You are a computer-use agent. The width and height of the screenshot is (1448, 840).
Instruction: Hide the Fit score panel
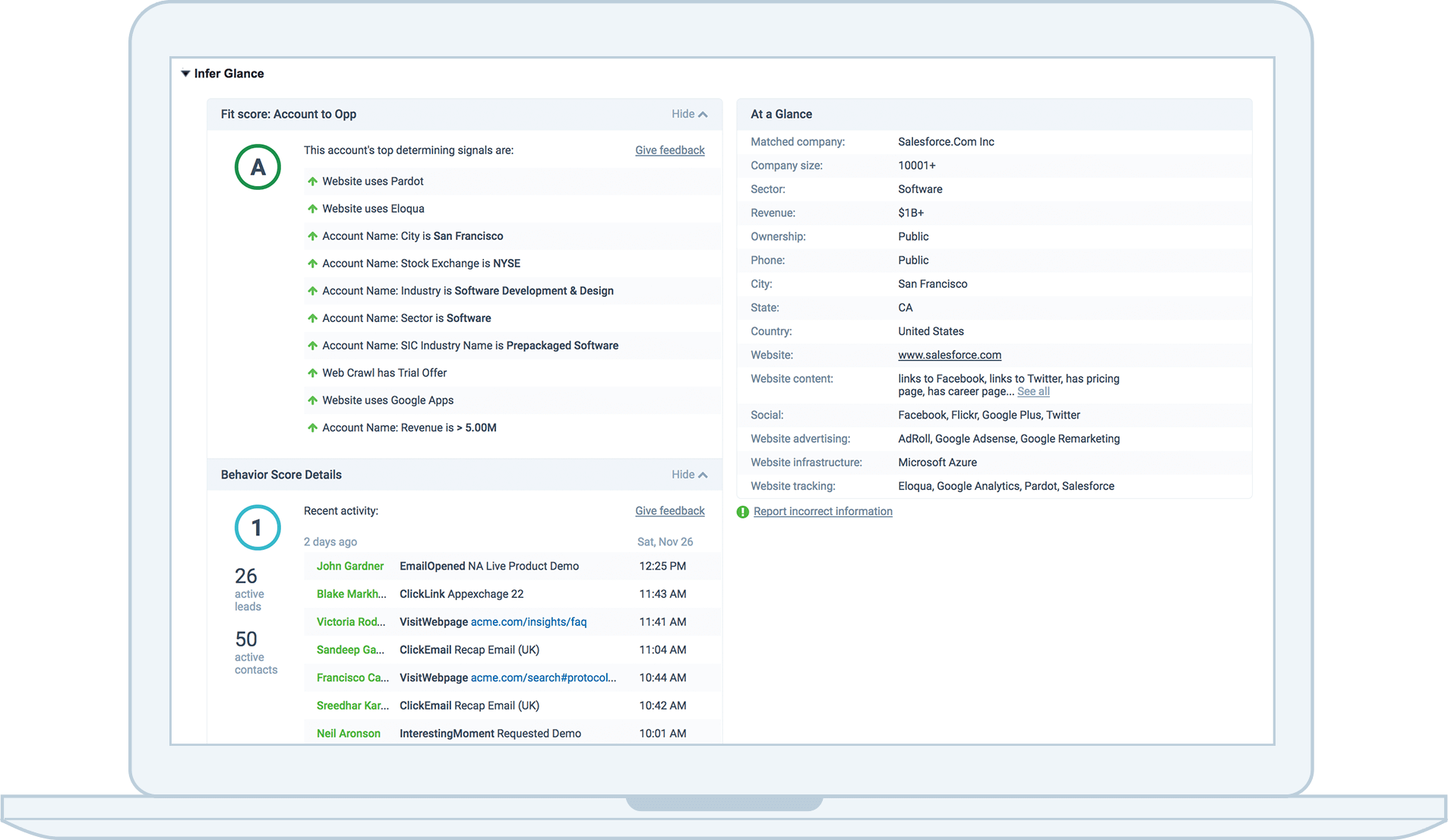tap(689, 114)
